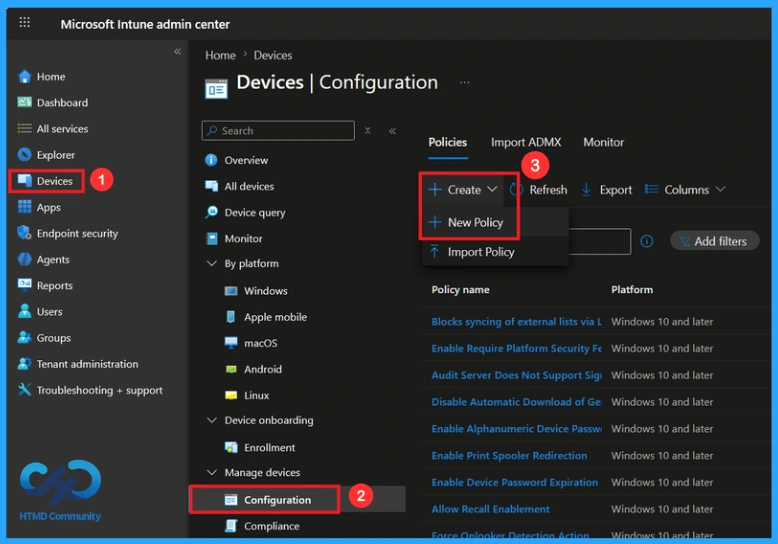
Task: Collapse the Devices submenu panel
Action: 392,131
